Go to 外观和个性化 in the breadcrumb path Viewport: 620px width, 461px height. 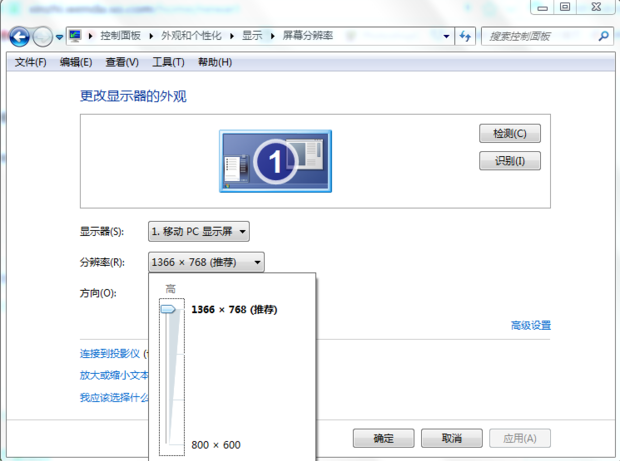pos(194,36)
